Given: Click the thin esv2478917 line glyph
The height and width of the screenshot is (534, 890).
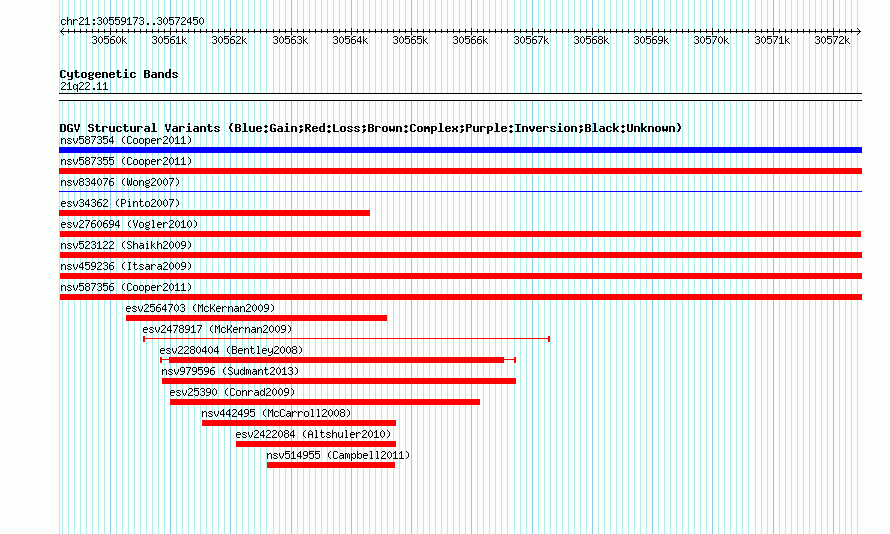Looking at the screenshot, I should pos(346,339).
